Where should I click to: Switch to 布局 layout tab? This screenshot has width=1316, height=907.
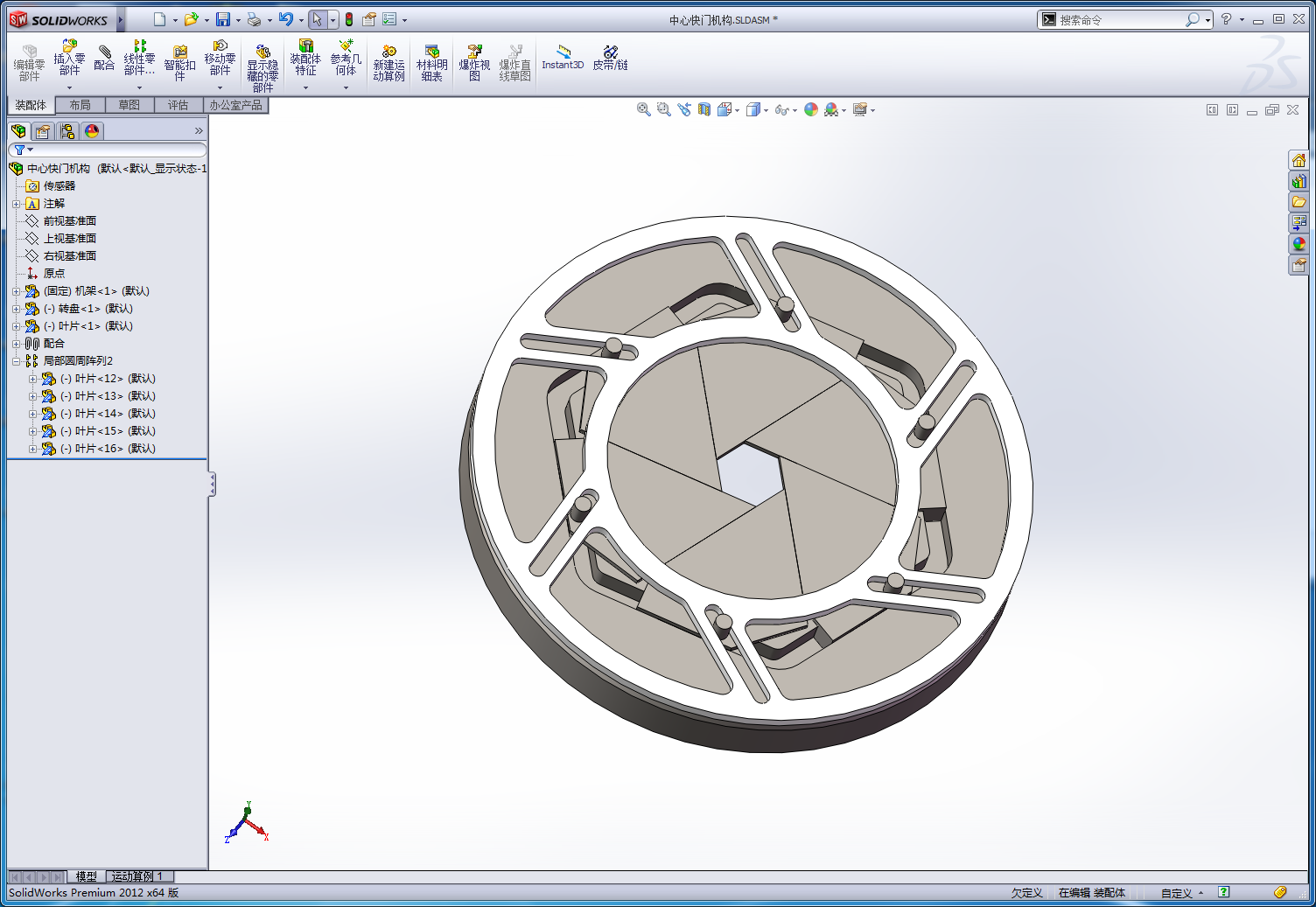pyautogui.click(x=80, y=105)
